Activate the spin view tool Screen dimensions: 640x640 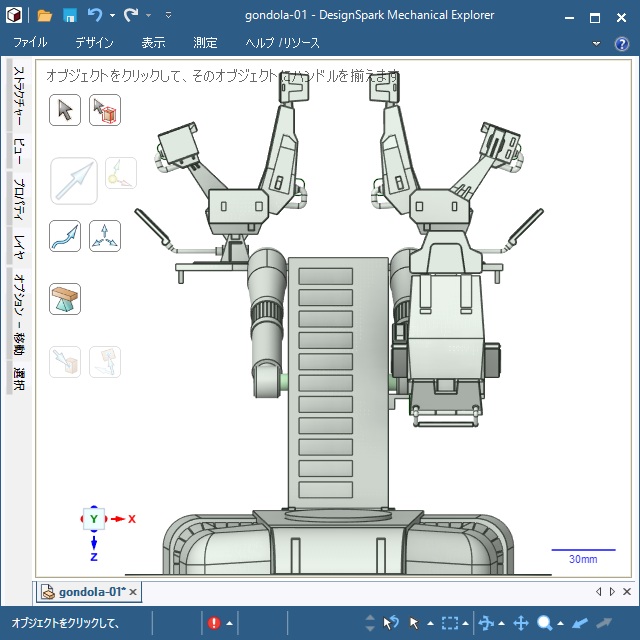pos(486,623)
